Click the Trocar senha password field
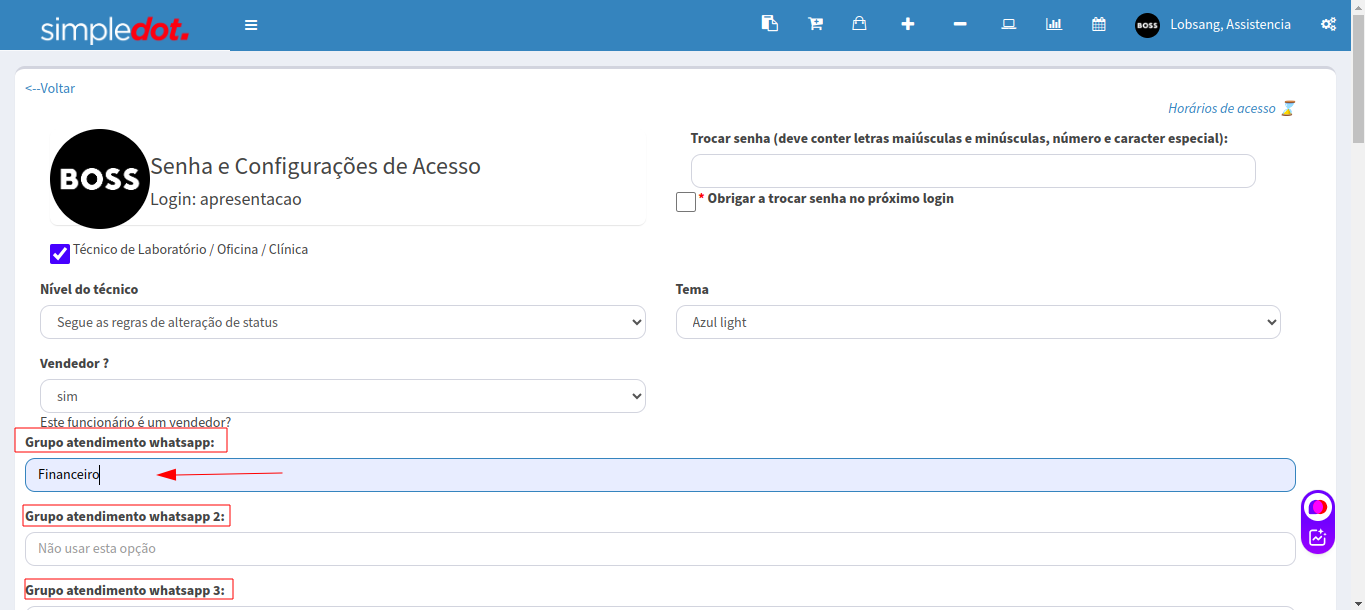The height and width of the screenshot is (610, 1365). coord(972,171)
